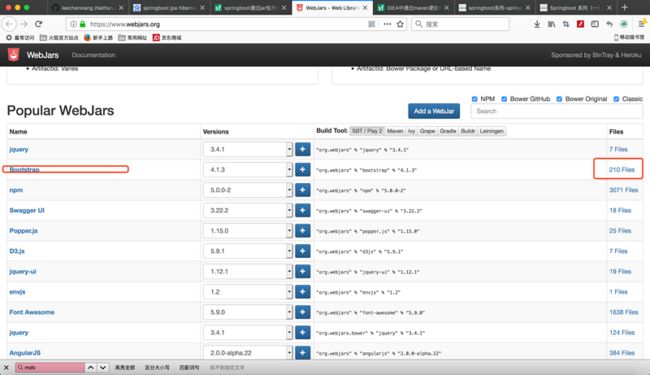Click the WebJars logo icon

click(x=14, y=55)
